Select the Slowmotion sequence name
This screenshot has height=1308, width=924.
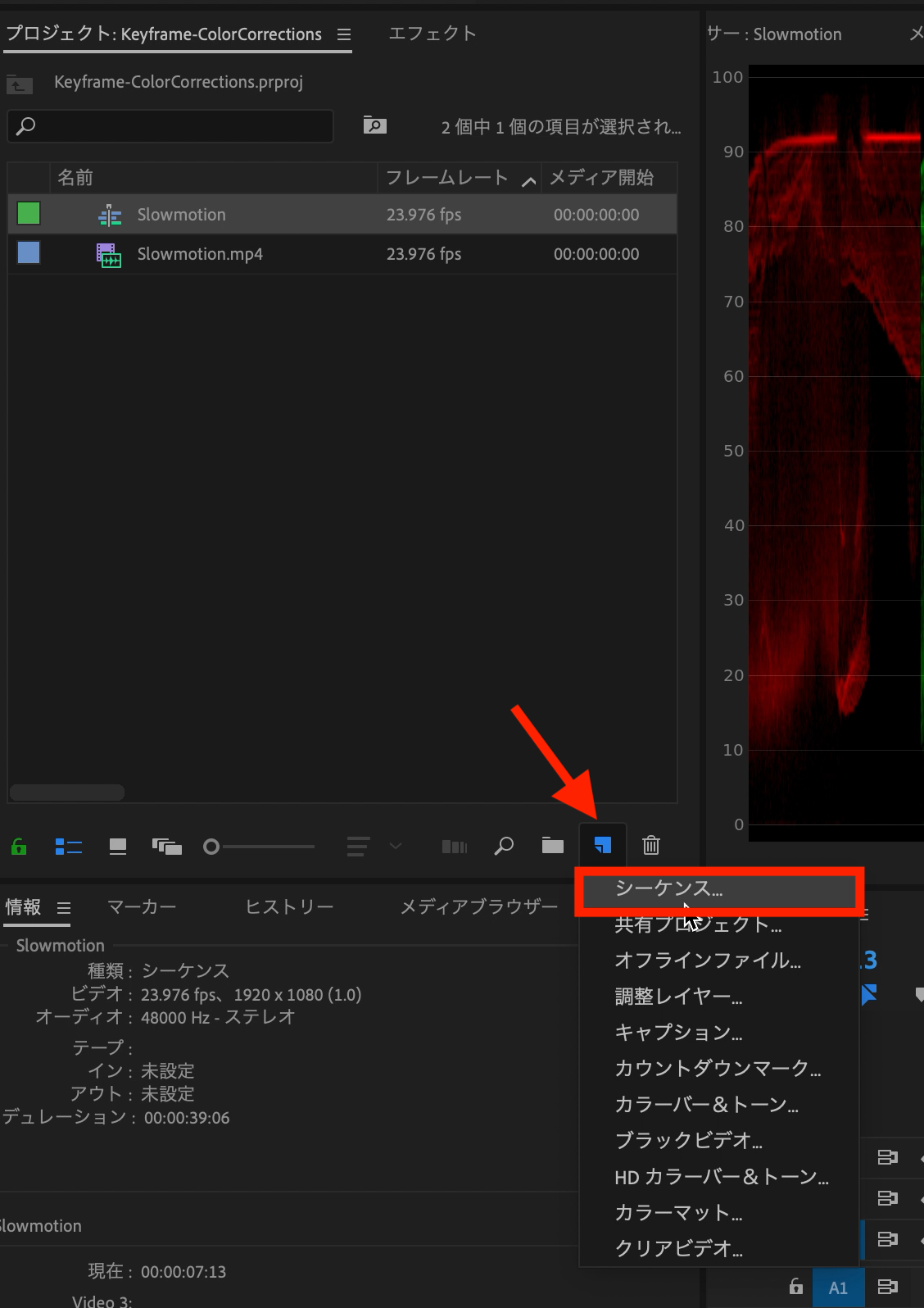(182, 215)
